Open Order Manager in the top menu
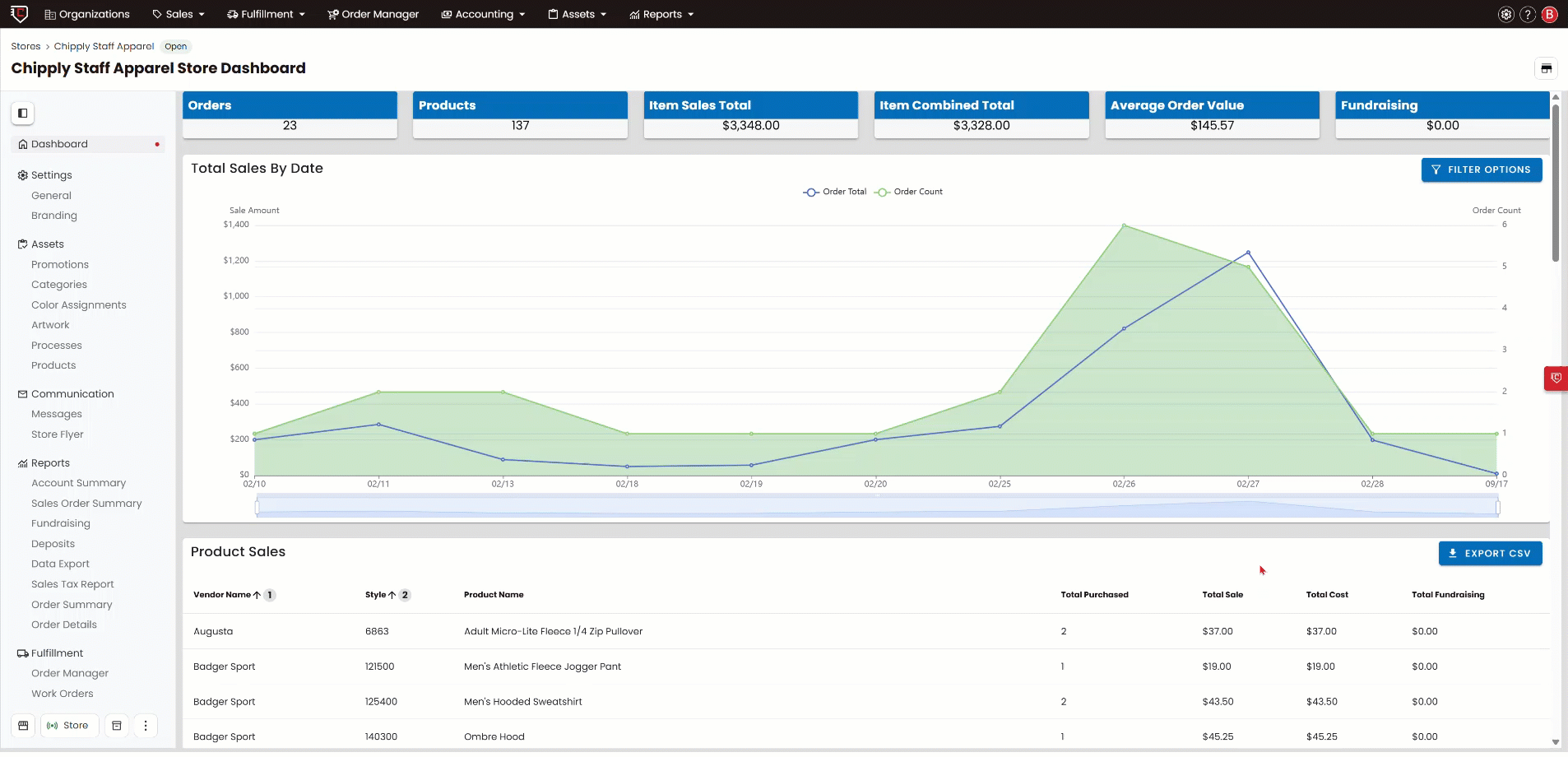Screen dimensions: 1568x757 coord(373,14)
